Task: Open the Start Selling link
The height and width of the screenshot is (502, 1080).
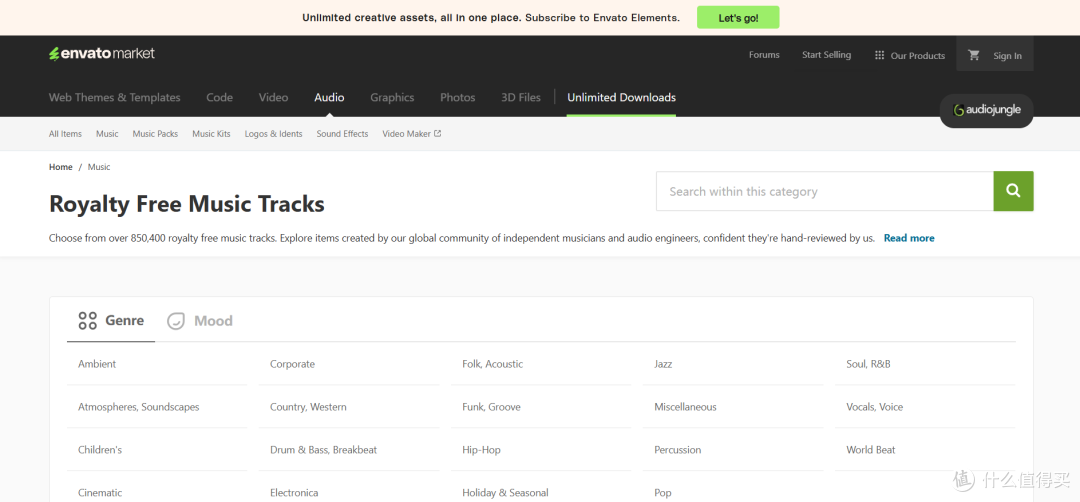Action: [827, 55]
